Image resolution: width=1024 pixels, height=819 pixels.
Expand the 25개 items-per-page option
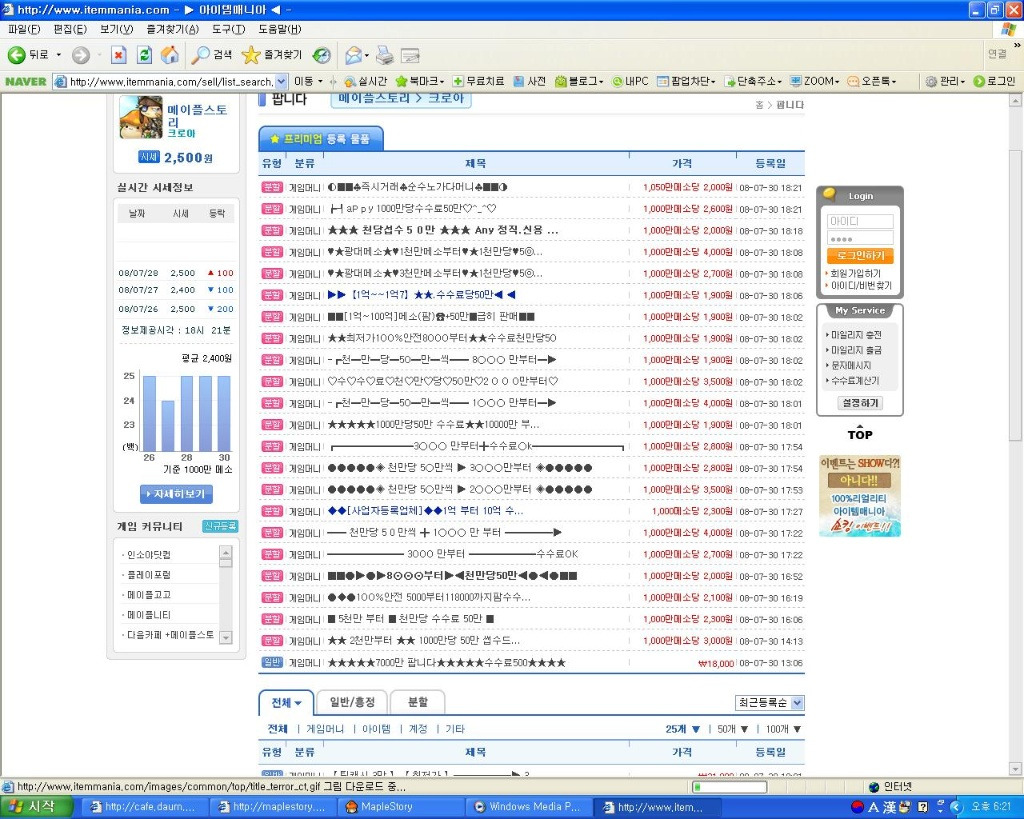click(x=683, y=729)
